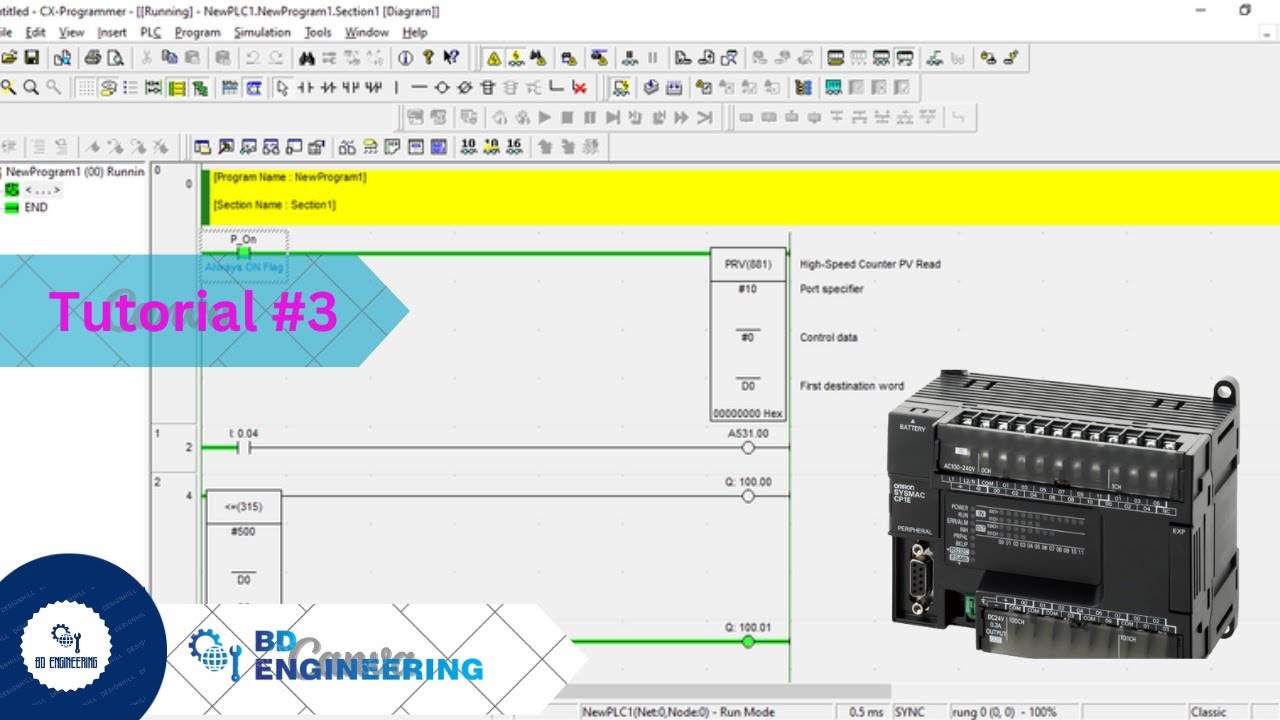
Task: Click the Print Preview icon
Action: click(x=115, y=57)
